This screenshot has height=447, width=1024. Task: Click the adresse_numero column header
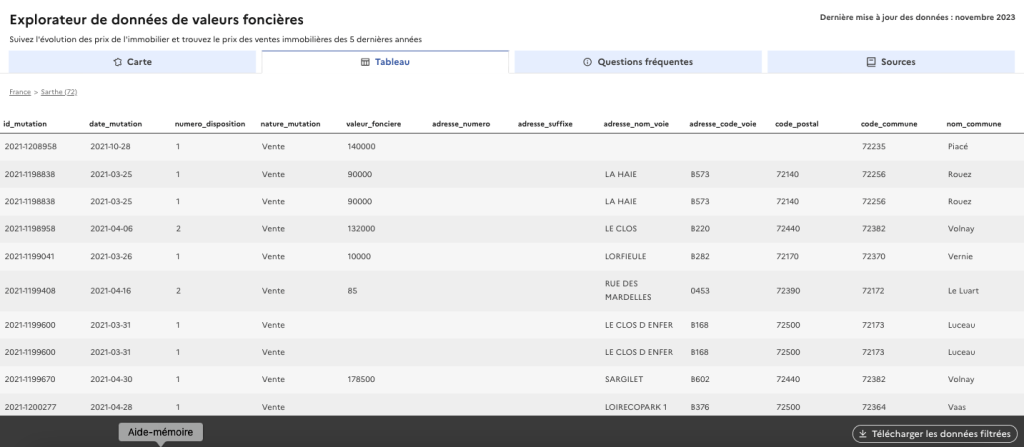click(x=460, y=124)
